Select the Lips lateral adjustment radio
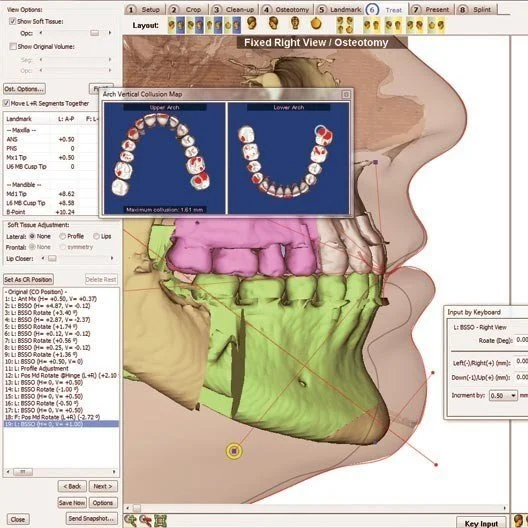 (x=96, y=236)
